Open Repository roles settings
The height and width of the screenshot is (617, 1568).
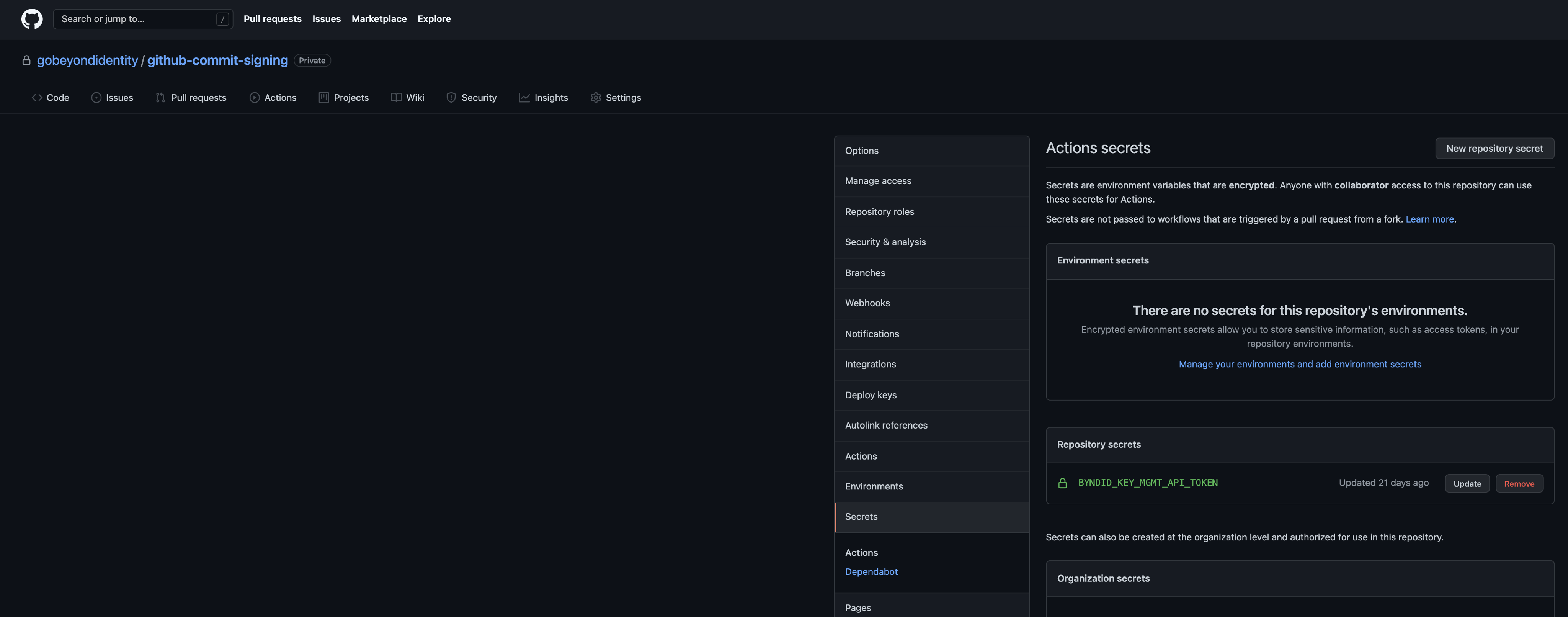coord(932,212)
